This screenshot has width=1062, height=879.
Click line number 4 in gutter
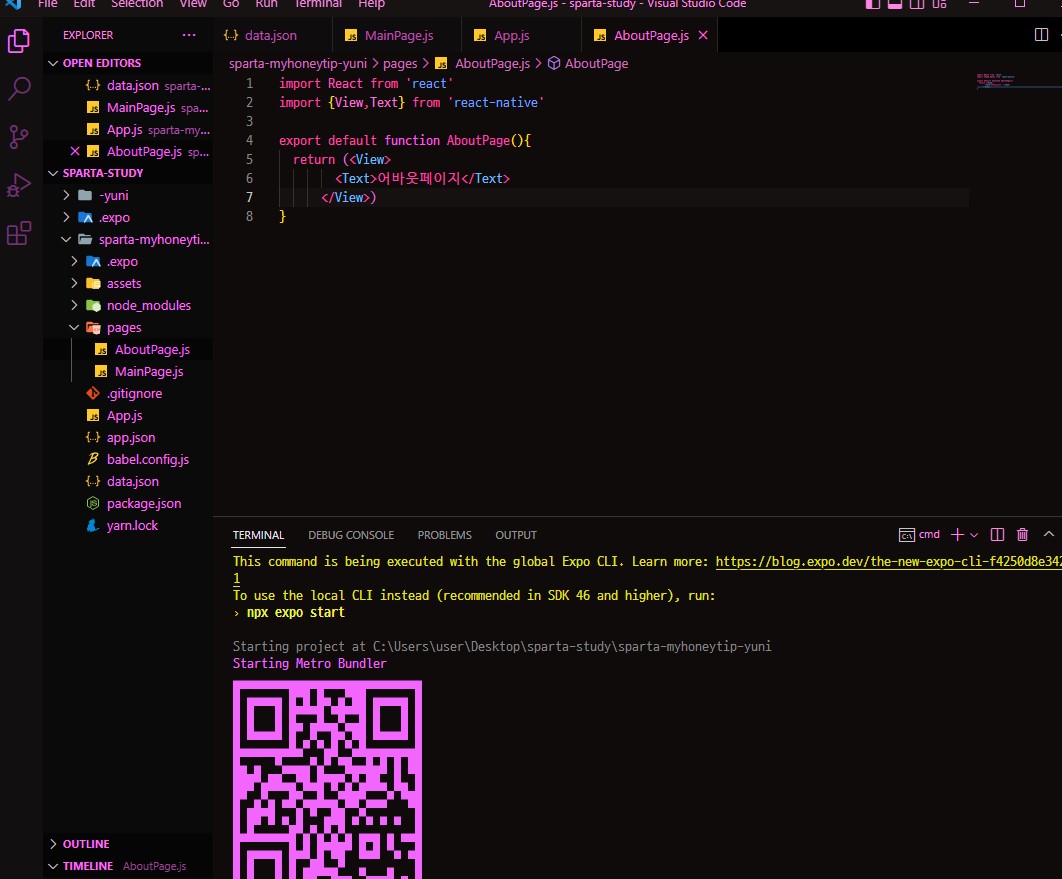pos(249,140)
